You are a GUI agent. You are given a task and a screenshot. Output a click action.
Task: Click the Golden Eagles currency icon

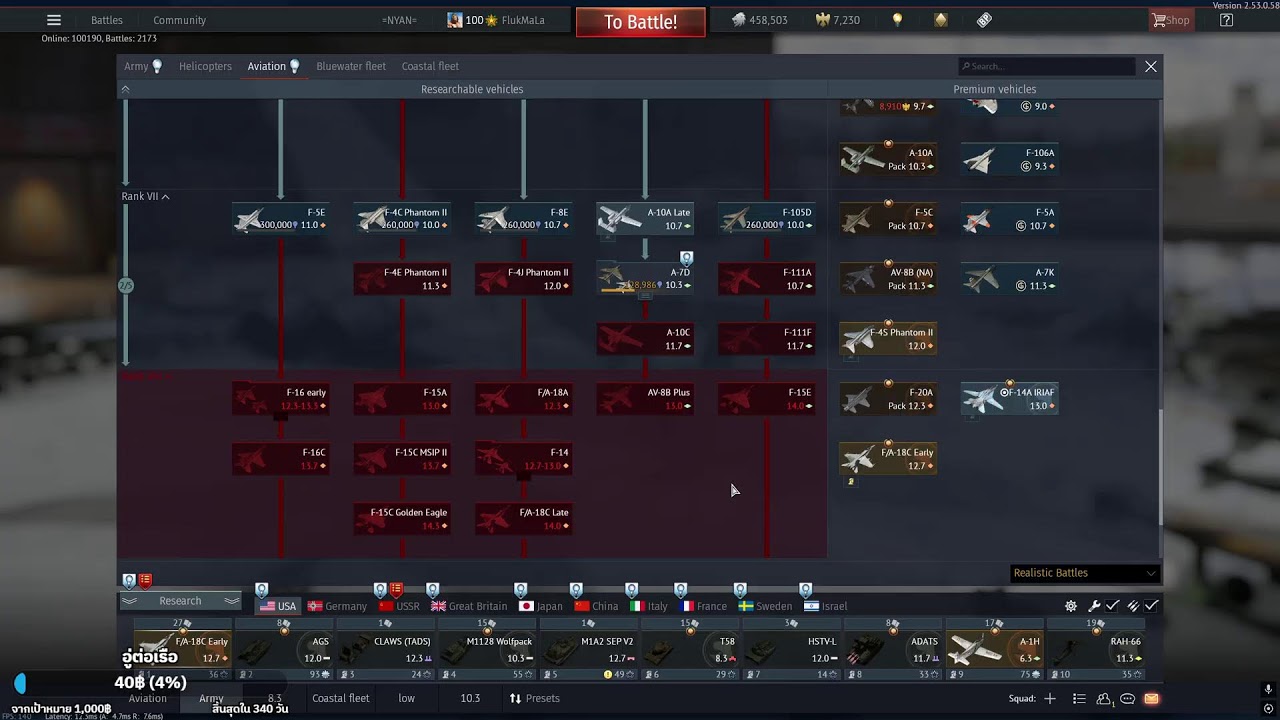point(824,20)
